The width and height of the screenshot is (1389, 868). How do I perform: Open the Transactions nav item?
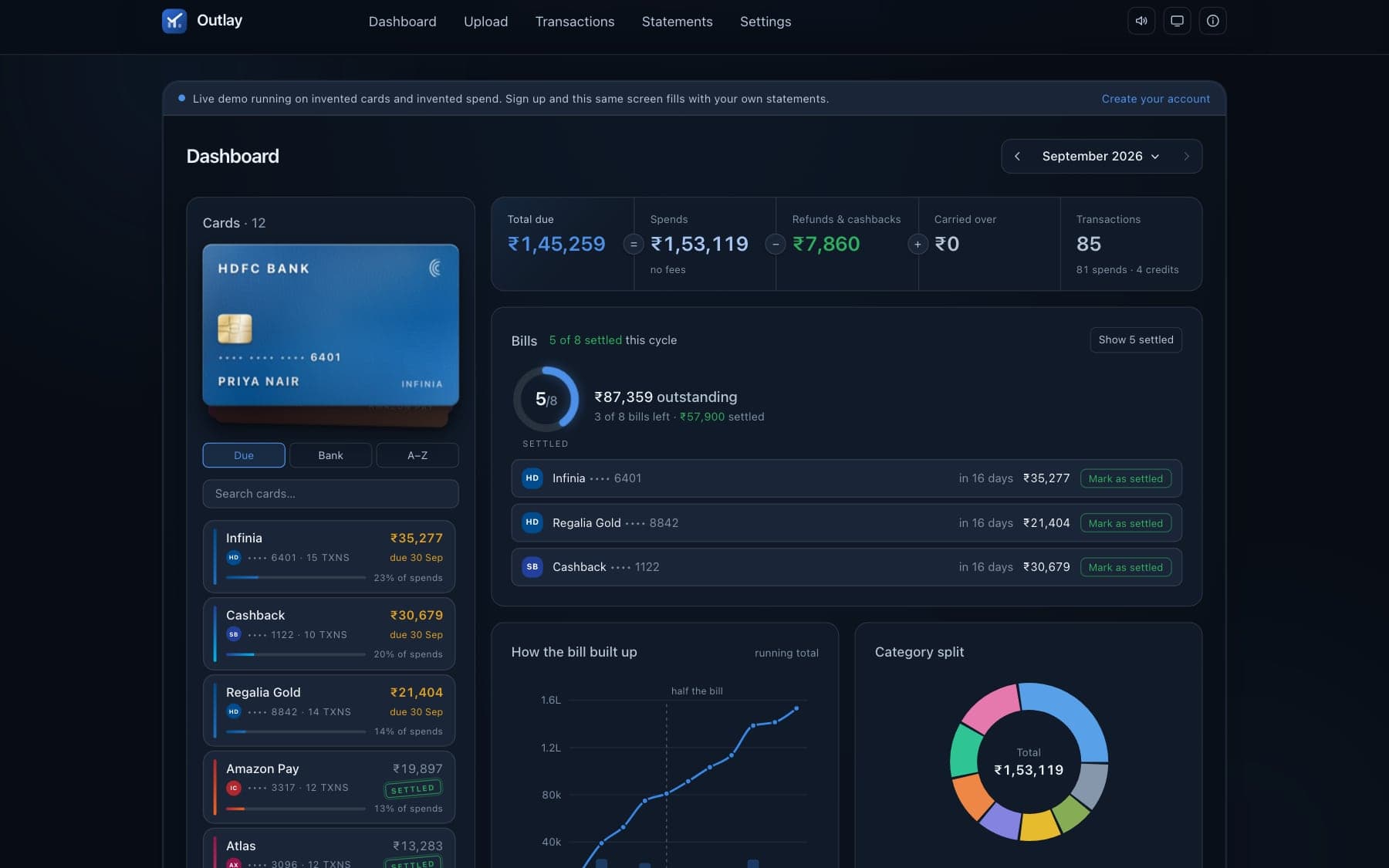pyautogui.click(x=575, y=22)
